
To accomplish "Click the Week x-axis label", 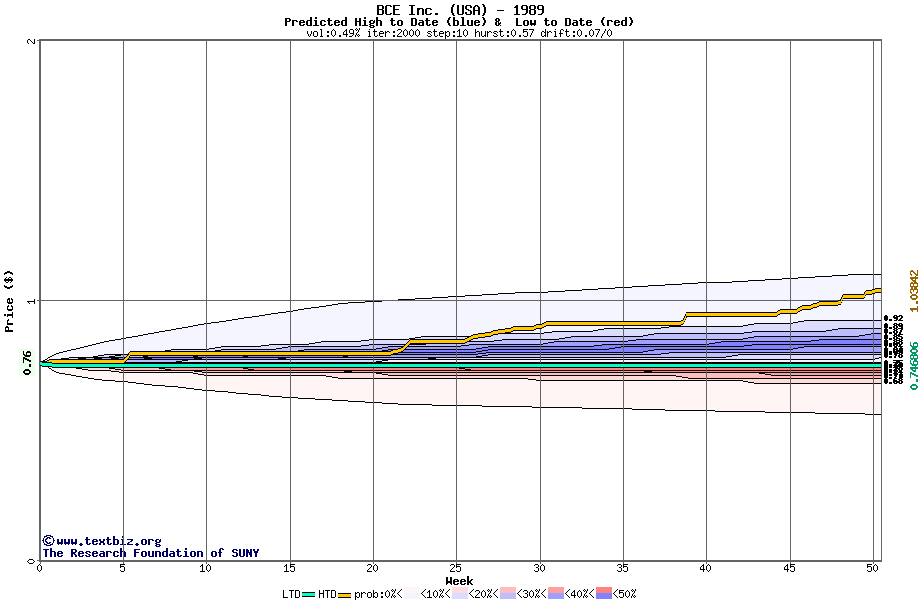I will point(459,581).
